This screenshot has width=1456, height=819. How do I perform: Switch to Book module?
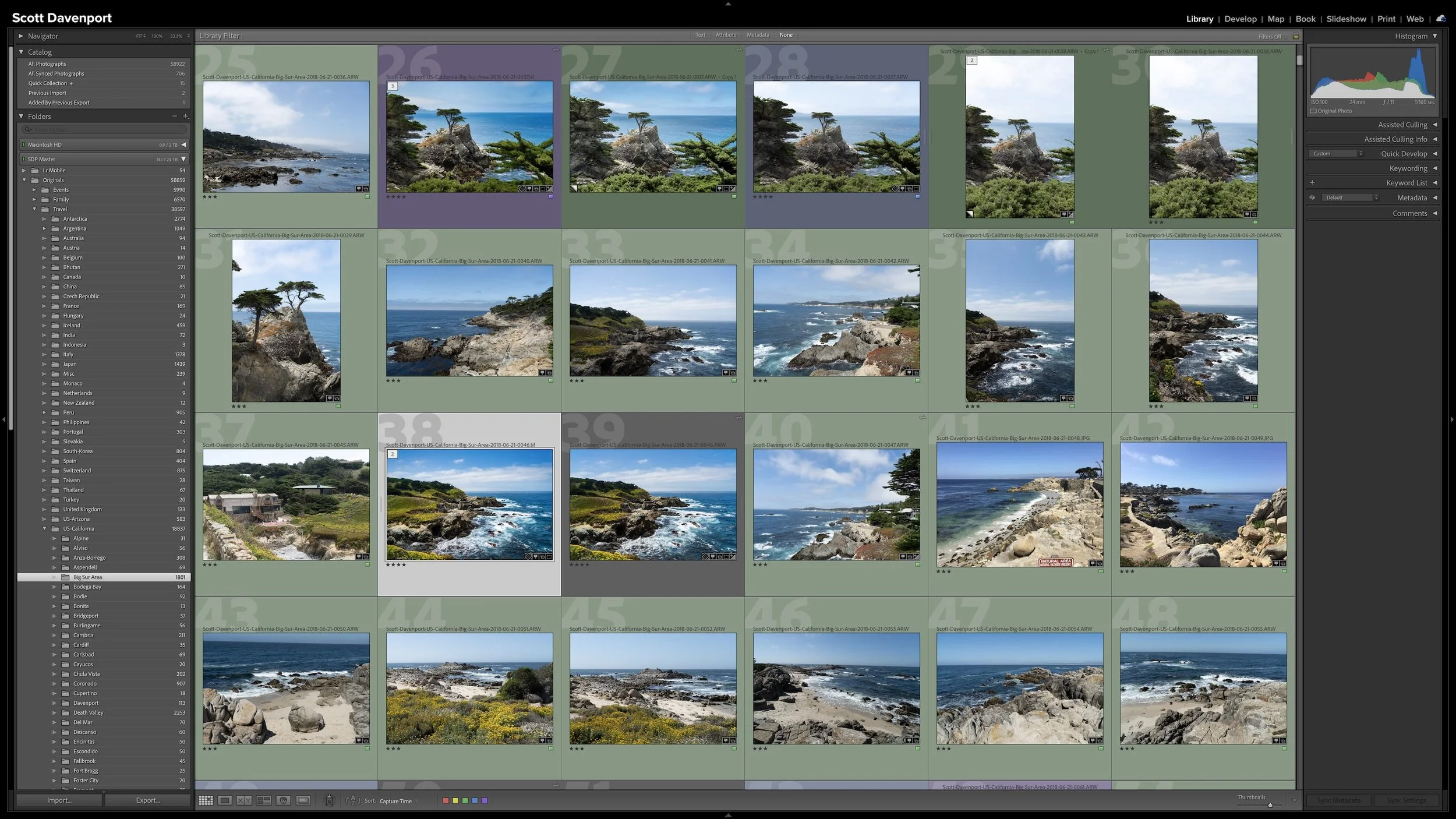pyautogui.click(x=1305, y=19)
